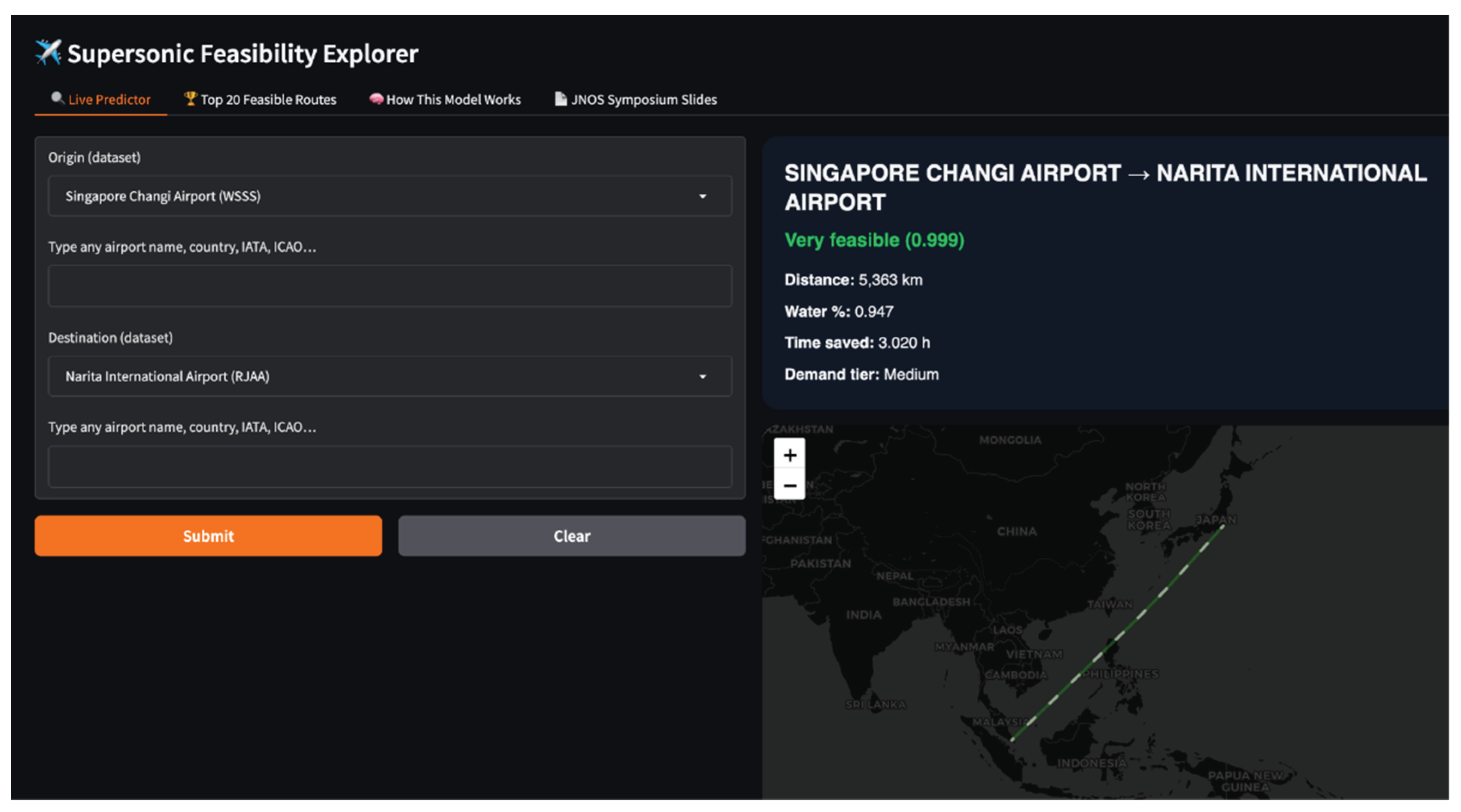
Task: Open the Destination dropdown arrow
Action: click(702, 376)
